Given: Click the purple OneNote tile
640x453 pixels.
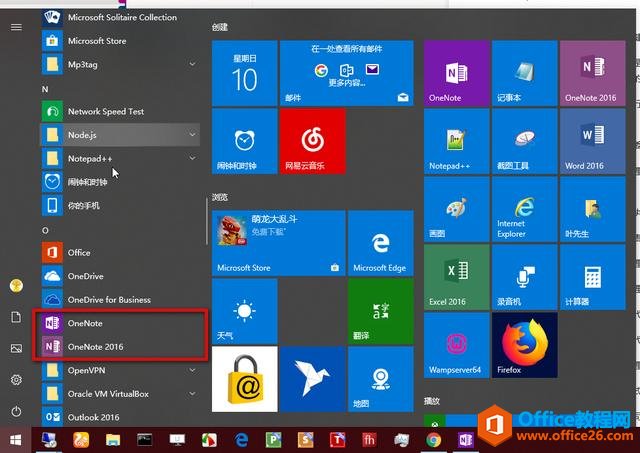Looking at the screenshot, I should (457, 73).
